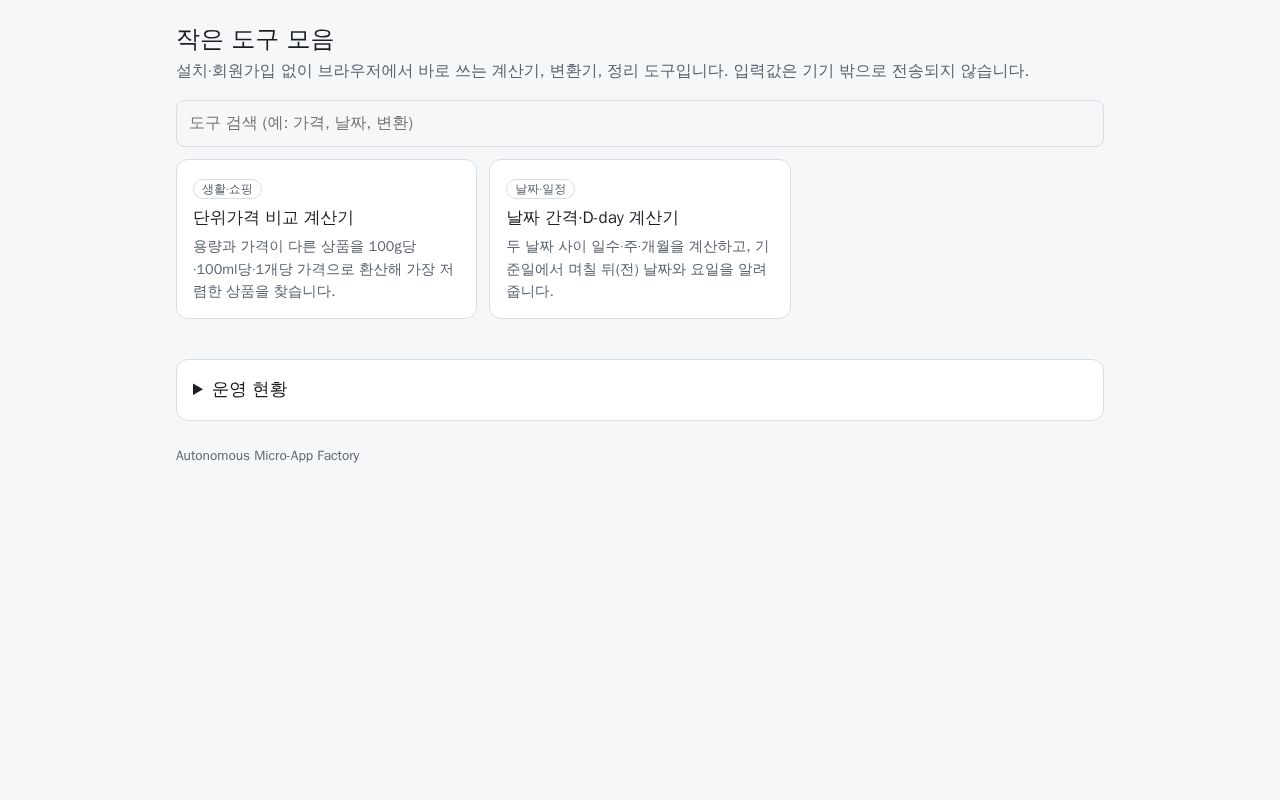Click the 날짜·일정 category tag
Screen dimensions: 1280x800
(540, 189)
